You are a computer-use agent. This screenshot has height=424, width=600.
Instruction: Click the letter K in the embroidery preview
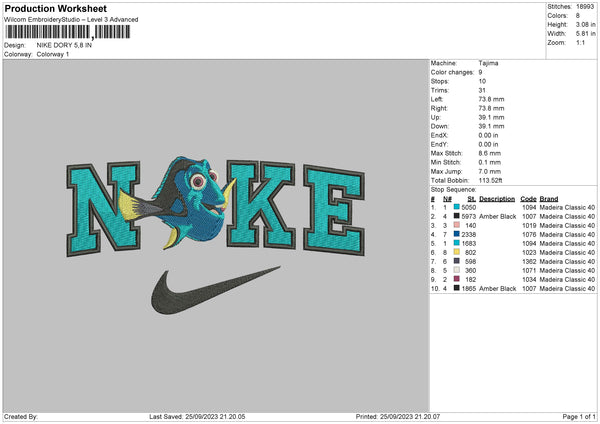[261, 204]
